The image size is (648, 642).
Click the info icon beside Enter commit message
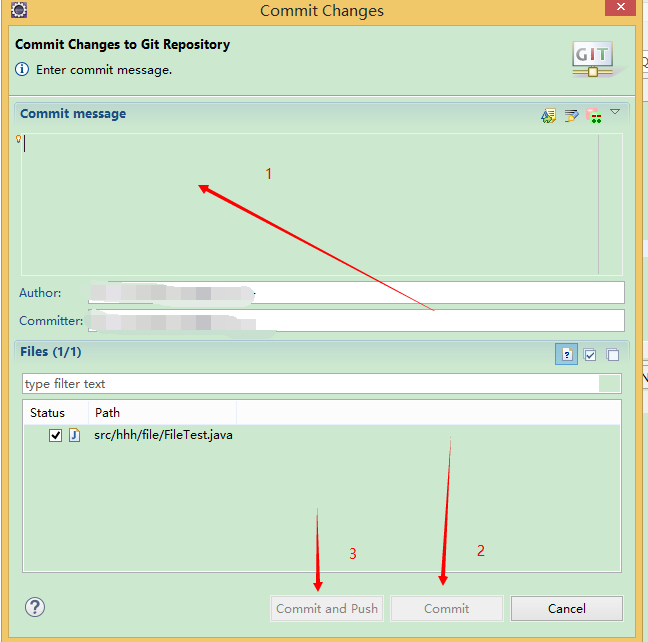click(22, 69)
